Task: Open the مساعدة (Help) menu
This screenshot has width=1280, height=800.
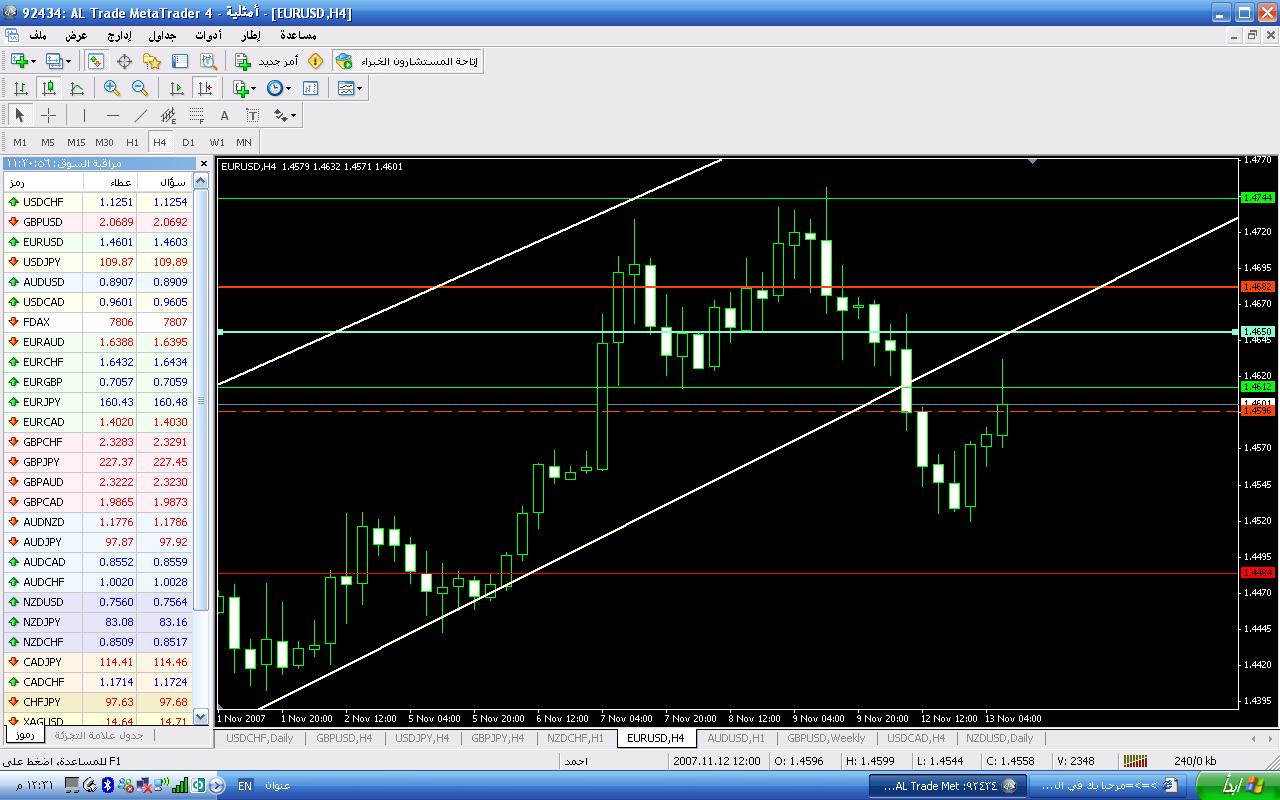Action: pyautogui.click(x=300, y=36)
